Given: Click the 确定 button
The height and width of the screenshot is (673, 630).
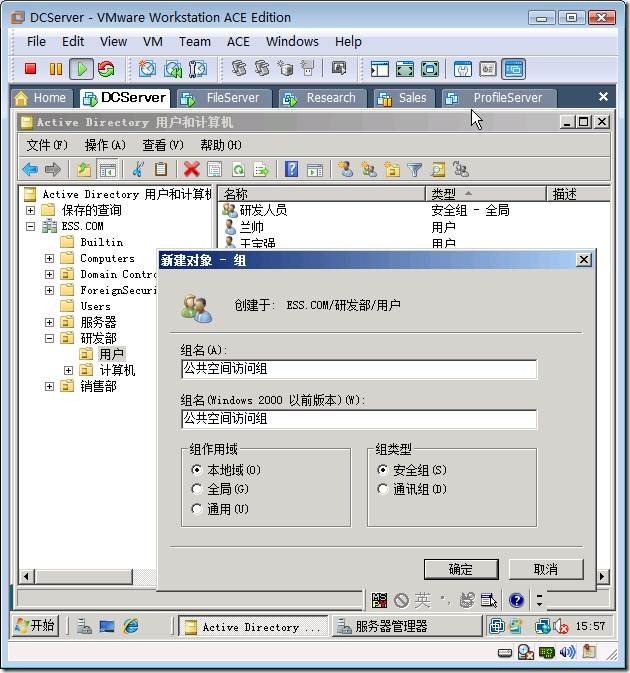Looking at the screenshot, I should 461,570.
